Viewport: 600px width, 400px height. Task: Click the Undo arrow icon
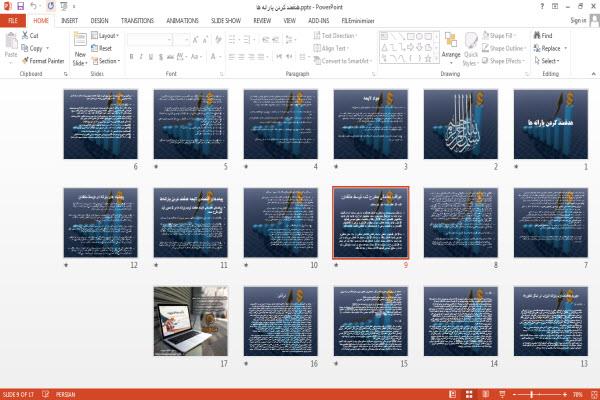tap(34, 6)
